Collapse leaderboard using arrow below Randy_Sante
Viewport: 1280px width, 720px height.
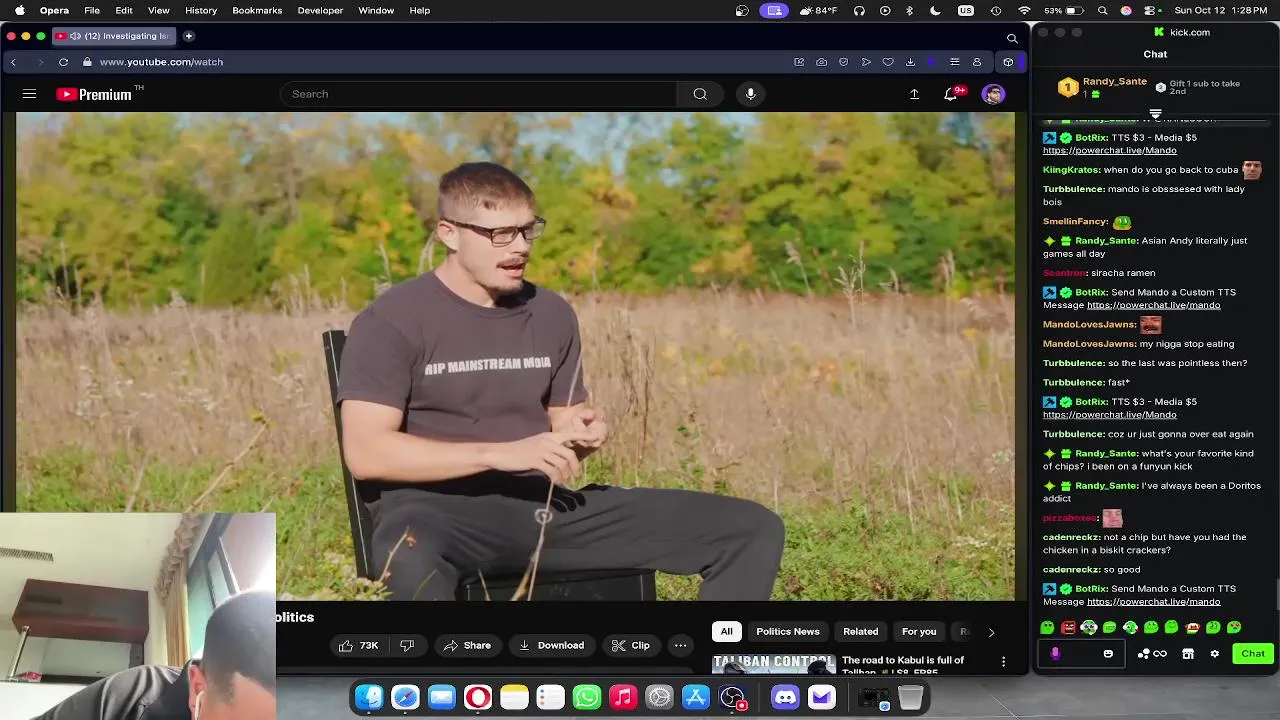(1155, 113)
